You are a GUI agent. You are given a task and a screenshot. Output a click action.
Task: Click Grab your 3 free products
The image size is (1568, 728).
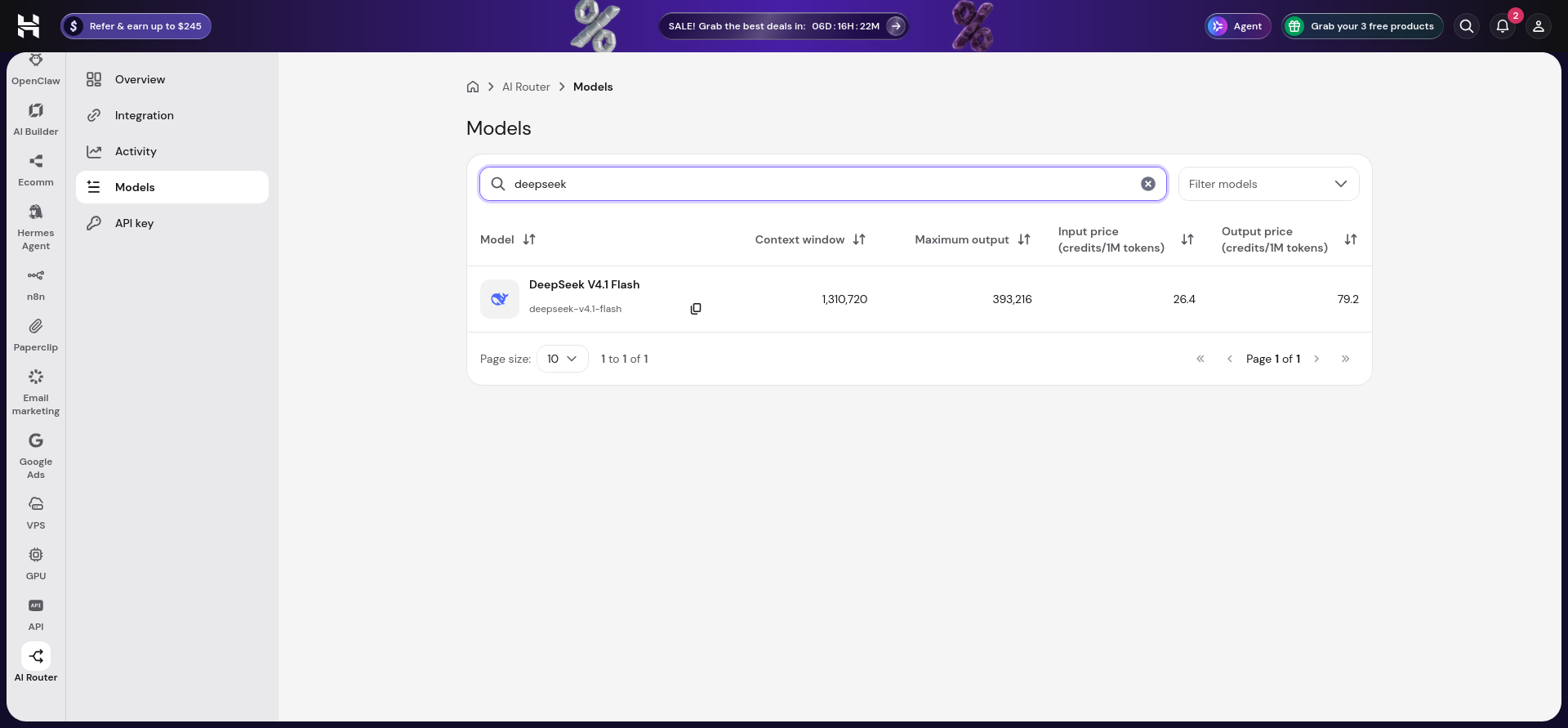pos(1362,26)
